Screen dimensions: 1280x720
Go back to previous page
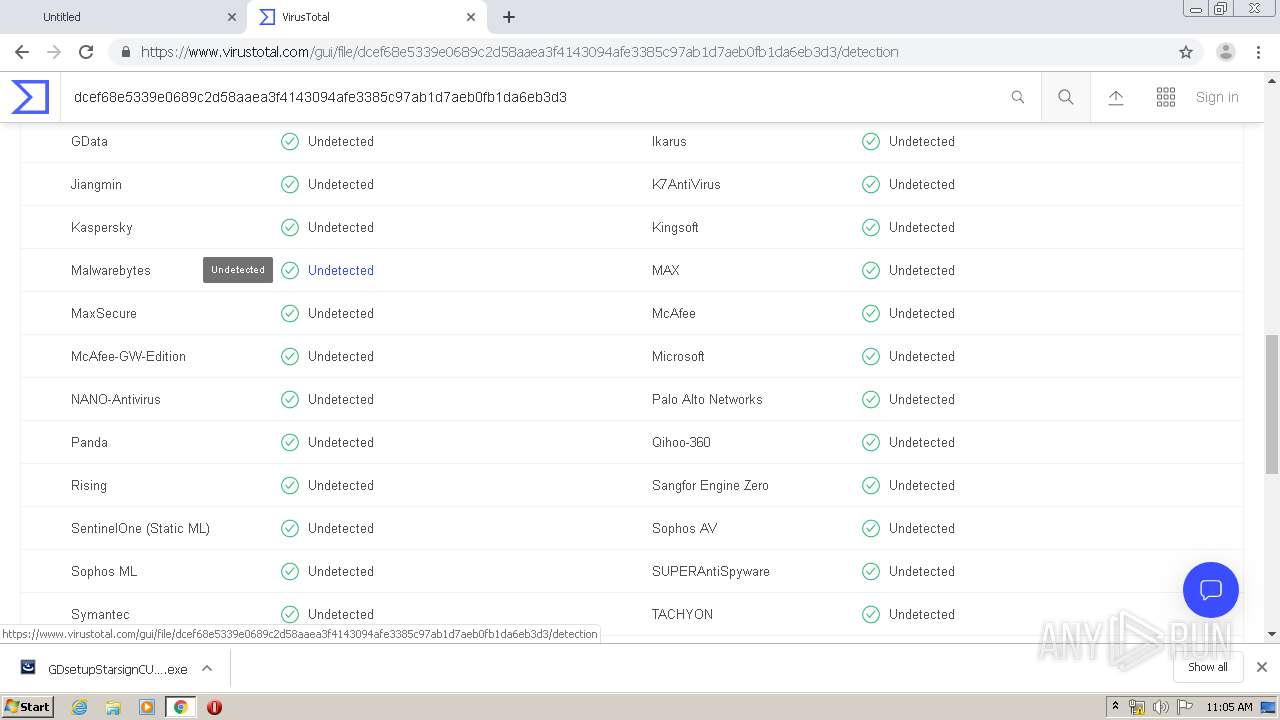click(22, 52)
